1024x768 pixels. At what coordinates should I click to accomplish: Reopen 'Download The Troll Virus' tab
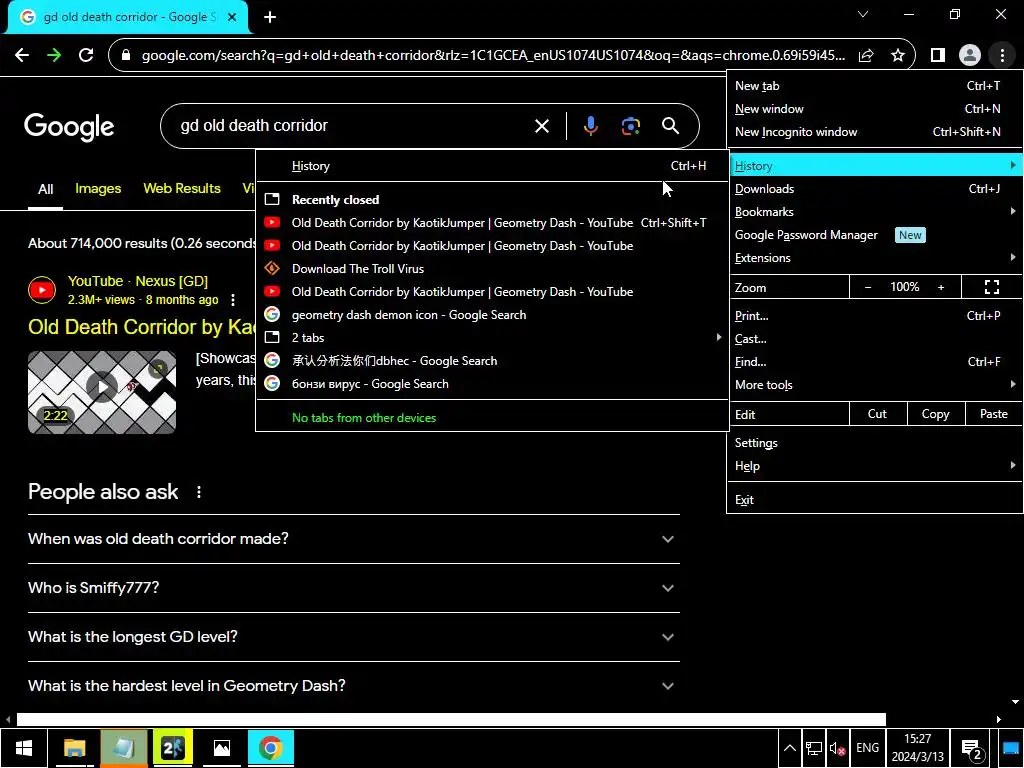pos(492,268)
